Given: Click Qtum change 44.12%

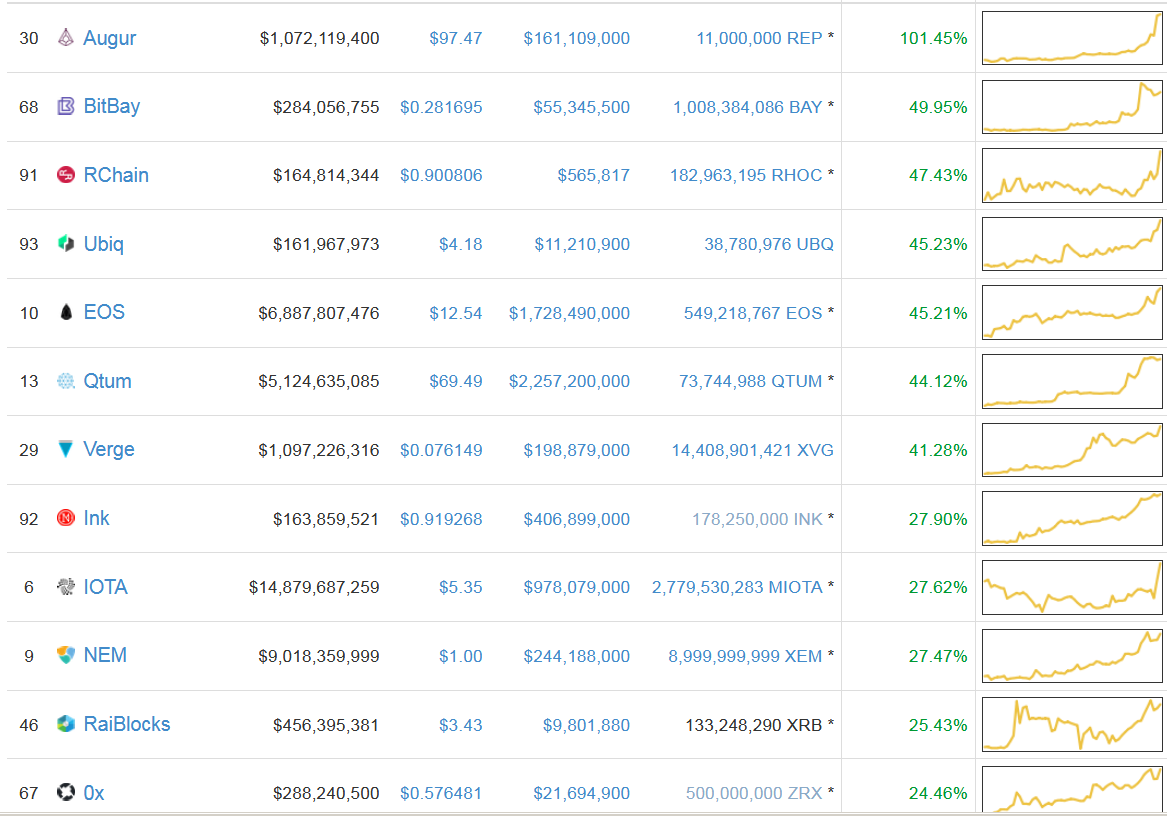Looking at the screenshot, I should coord(938,381).
